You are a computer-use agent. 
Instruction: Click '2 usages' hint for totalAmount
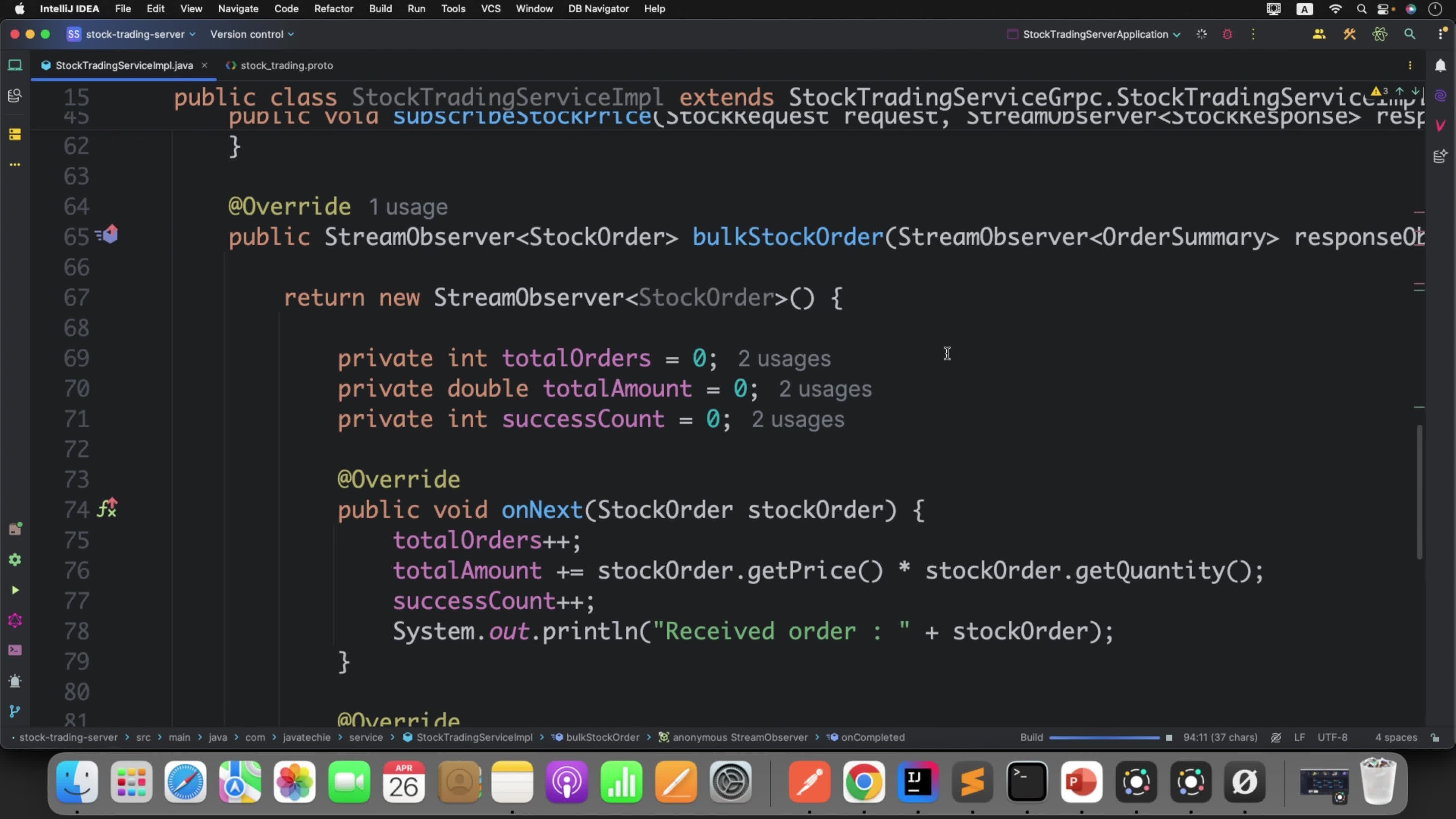pyautogui.click(x=825, y=389)
